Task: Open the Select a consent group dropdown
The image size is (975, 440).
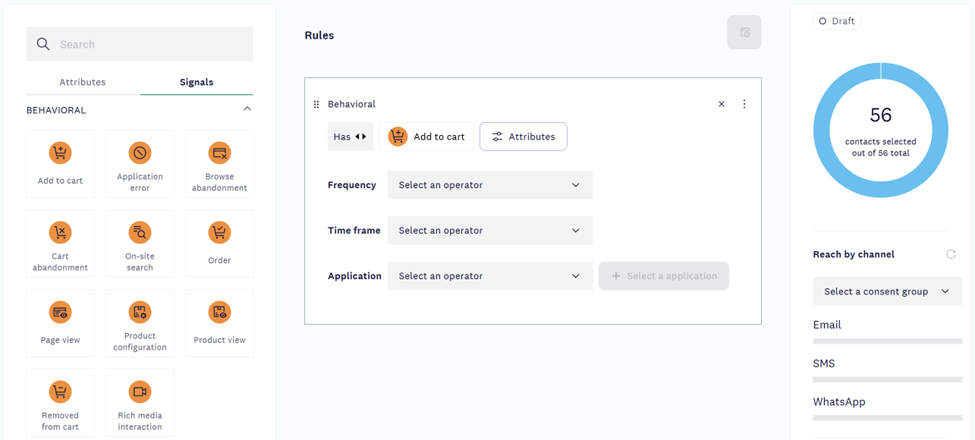Action: pyautogui.click(x=887, y=292)
